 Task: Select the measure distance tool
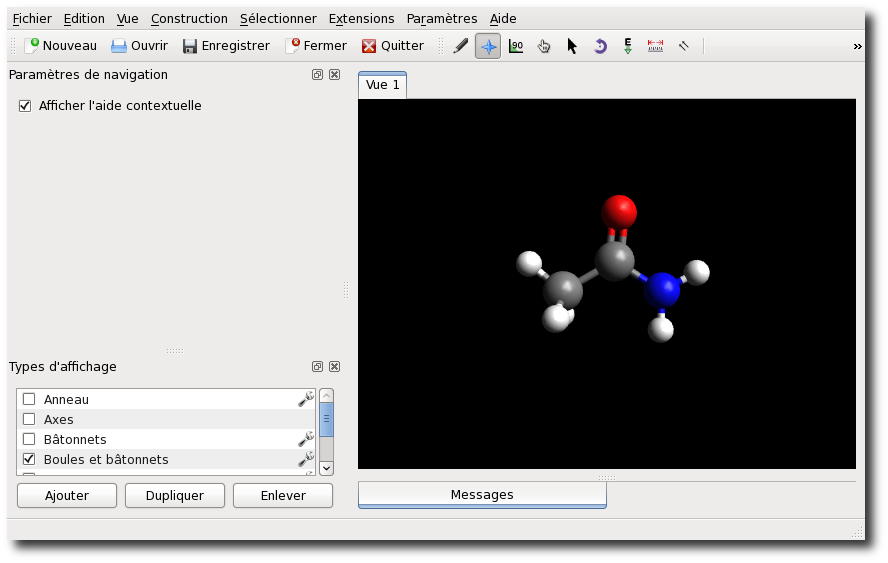[x=656, y=46]
